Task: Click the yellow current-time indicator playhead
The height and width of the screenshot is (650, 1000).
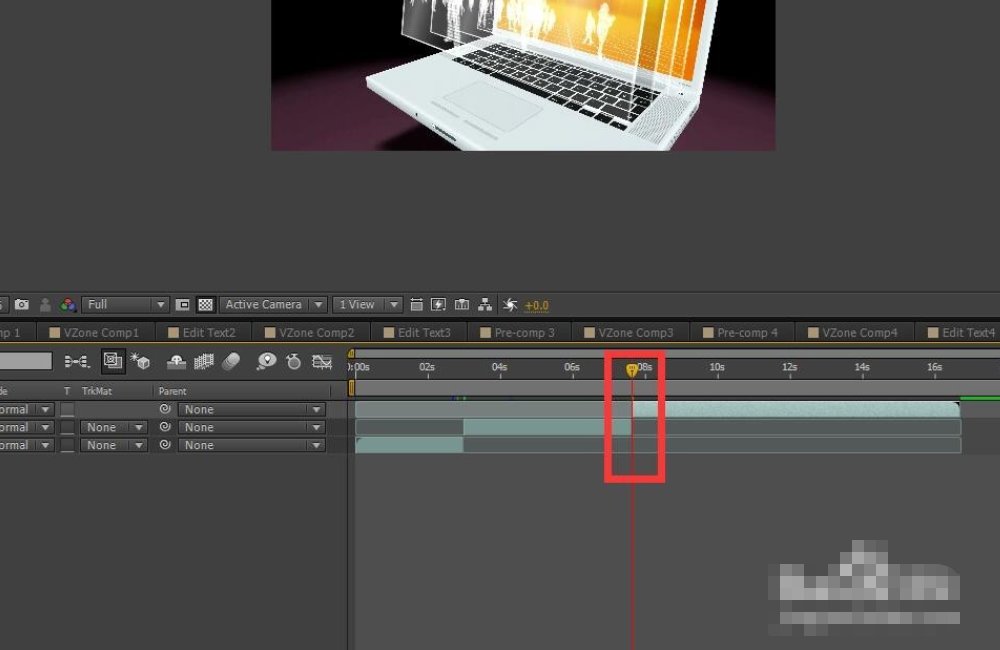Action: tap(632, 370)
